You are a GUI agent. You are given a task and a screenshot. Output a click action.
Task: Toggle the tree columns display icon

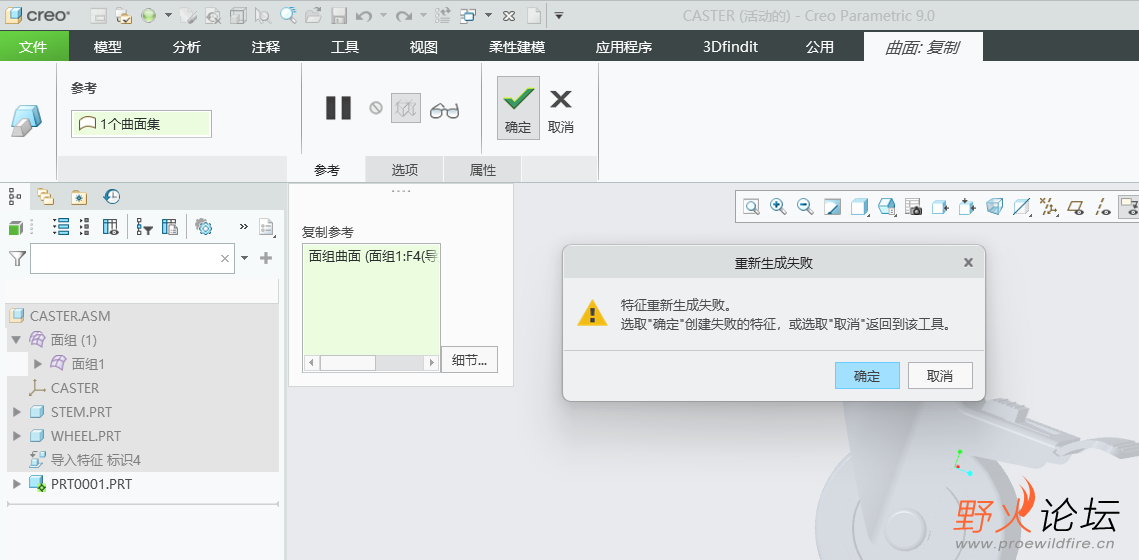(x=110, y=227)
